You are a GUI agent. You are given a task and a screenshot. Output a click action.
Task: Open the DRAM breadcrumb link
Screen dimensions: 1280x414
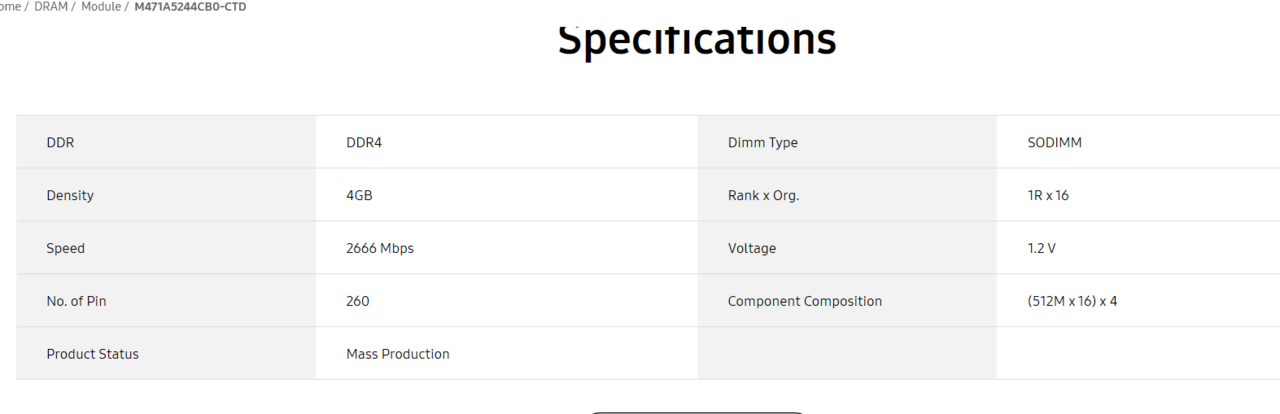click(x=50, y=7)
